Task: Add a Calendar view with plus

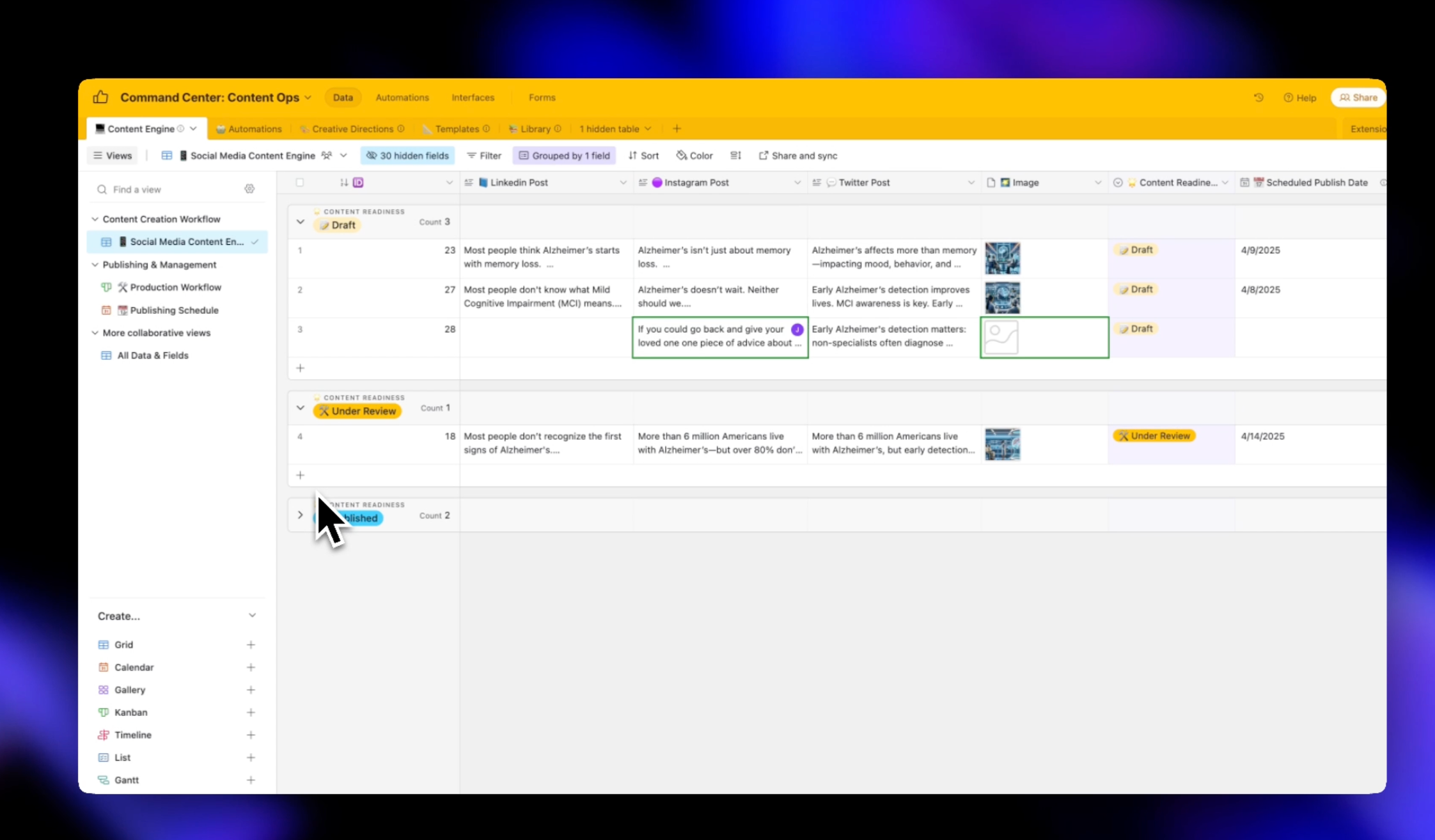Action: (251, 667)
